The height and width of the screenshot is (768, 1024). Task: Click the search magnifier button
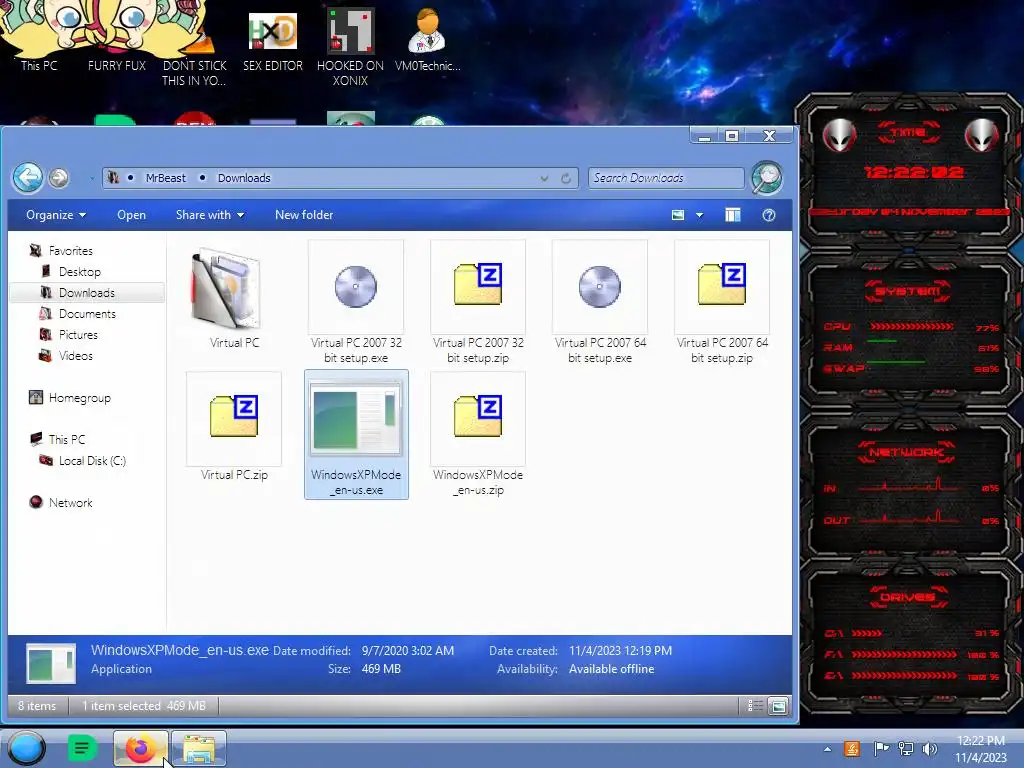pyautogui.click(x=767, y=178)
